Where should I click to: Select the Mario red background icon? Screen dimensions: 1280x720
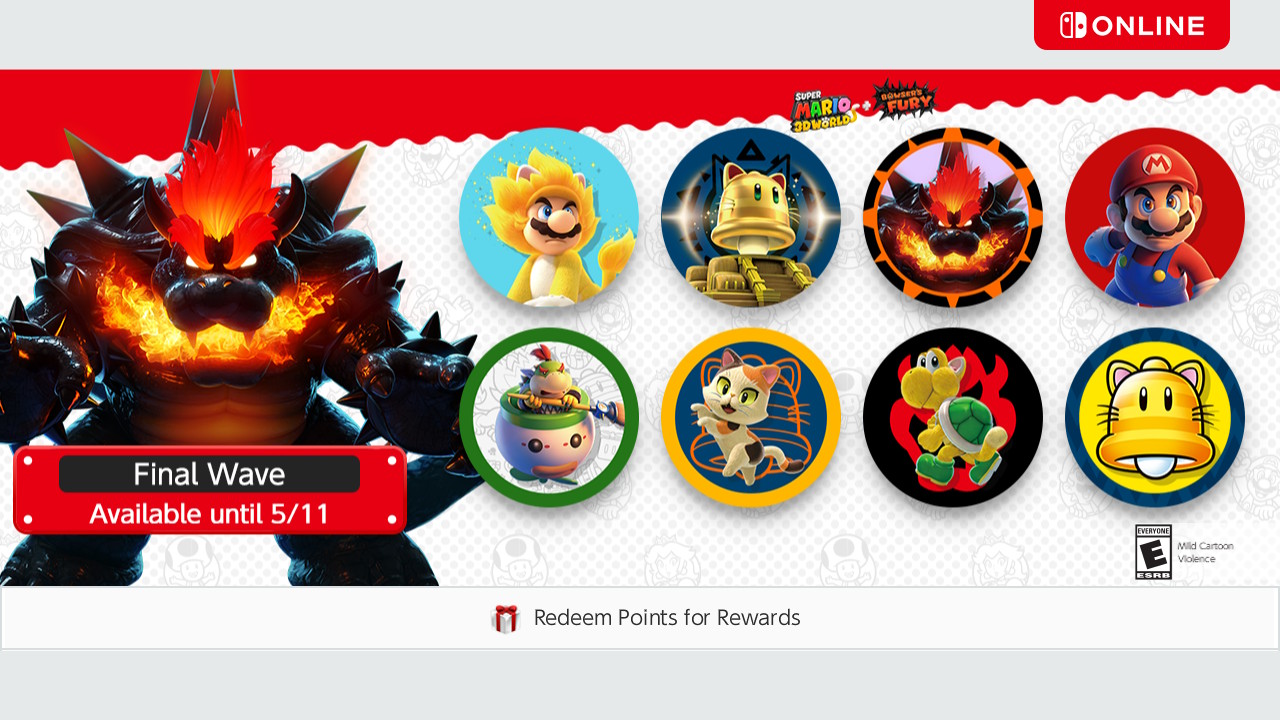tap(1155, 217)
